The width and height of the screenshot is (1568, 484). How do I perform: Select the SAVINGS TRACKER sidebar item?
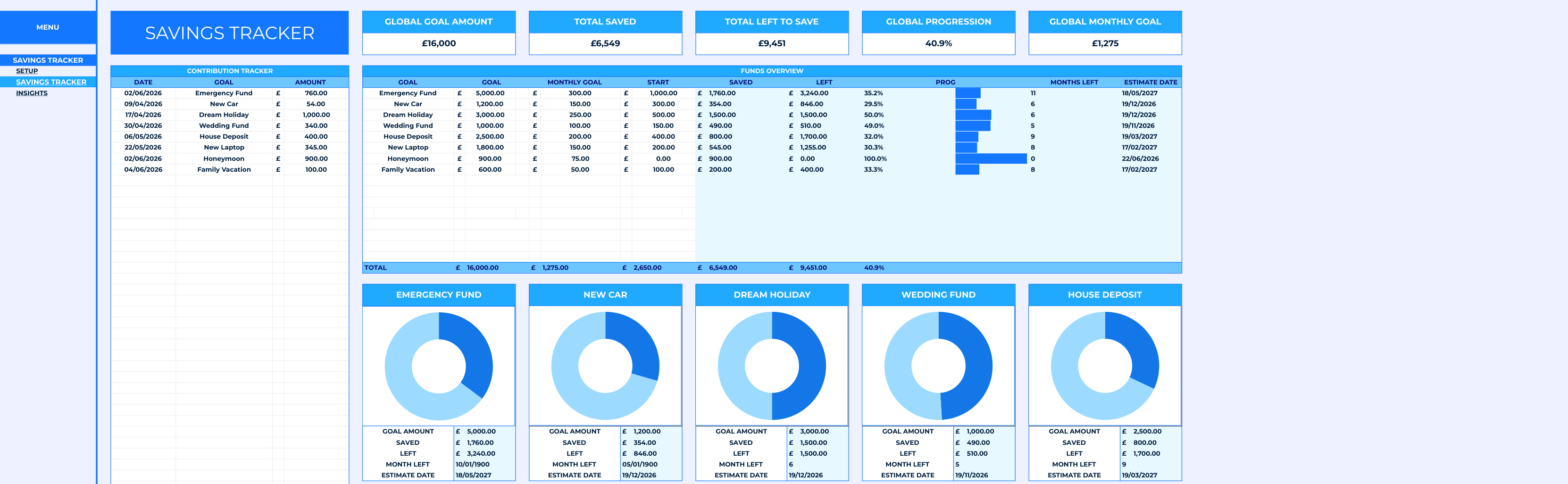tap(51, 82)
